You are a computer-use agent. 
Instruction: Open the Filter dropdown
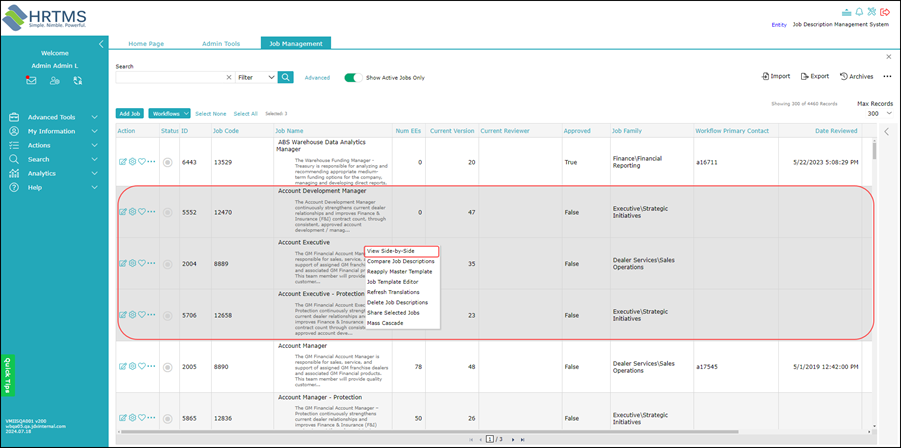coord(256,77)
